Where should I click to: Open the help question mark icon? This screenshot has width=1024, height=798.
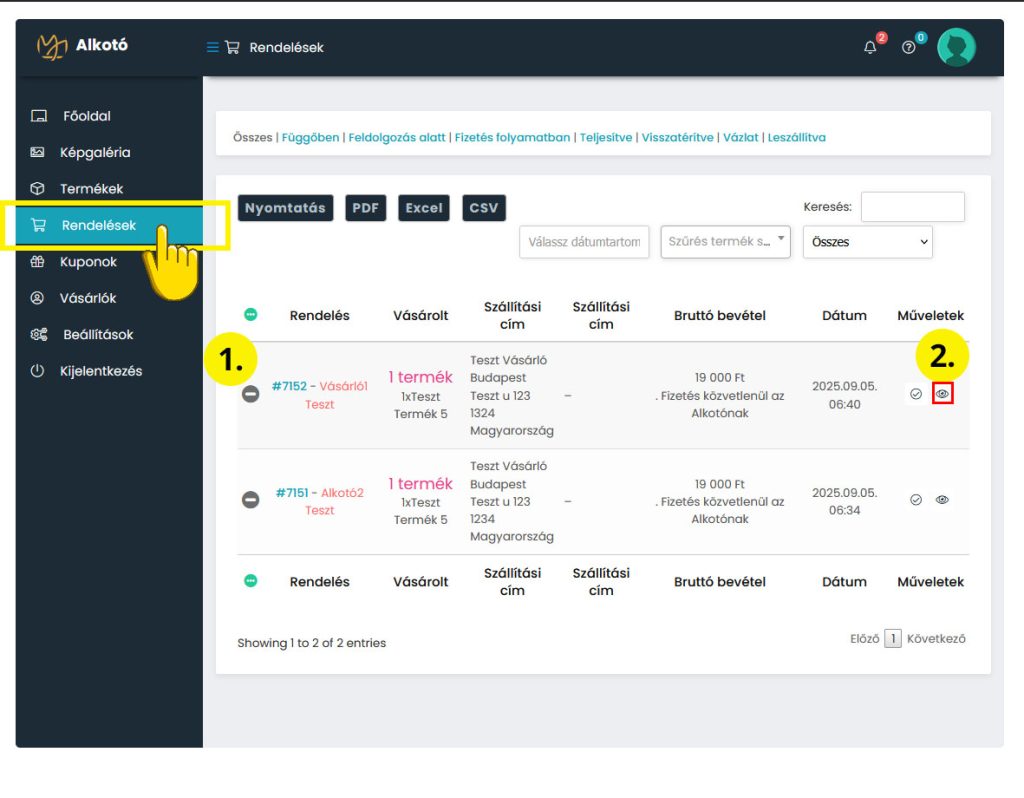(908, 47)
